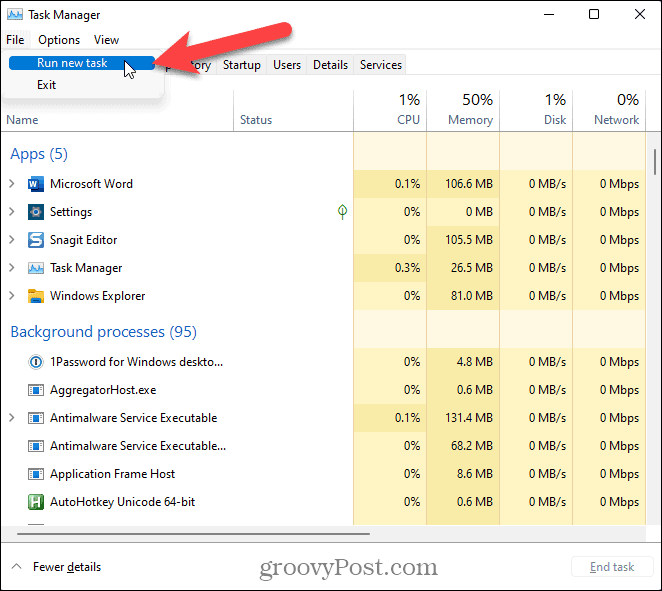662x591 pixels.
Task: Click the 4.8 MB memory value
Action: point(475,362)
